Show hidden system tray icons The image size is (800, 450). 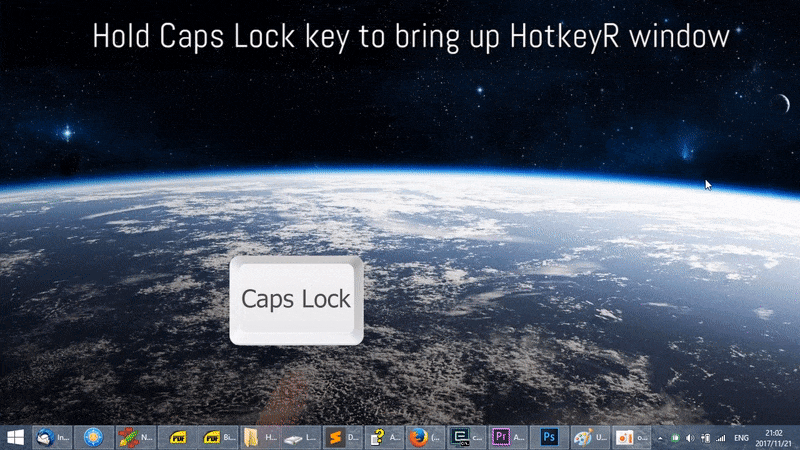point(660,438)
